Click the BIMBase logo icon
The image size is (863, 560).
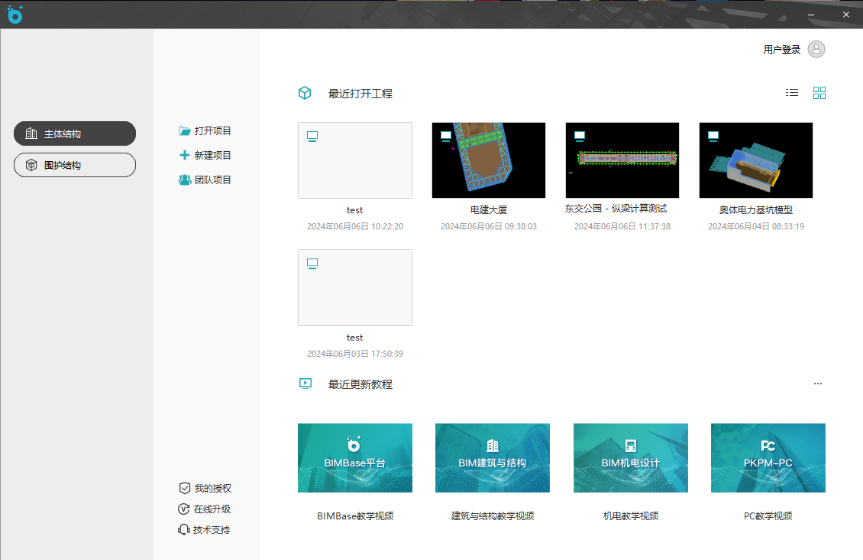tap(14, 14)
